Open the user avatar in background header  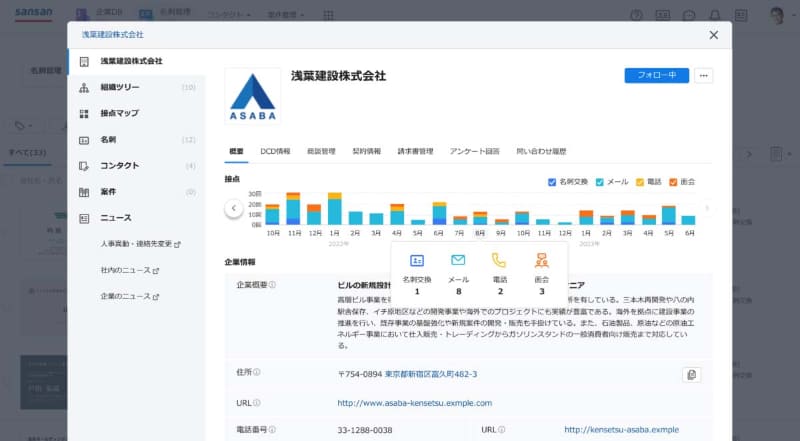click(x=777, y=16)
